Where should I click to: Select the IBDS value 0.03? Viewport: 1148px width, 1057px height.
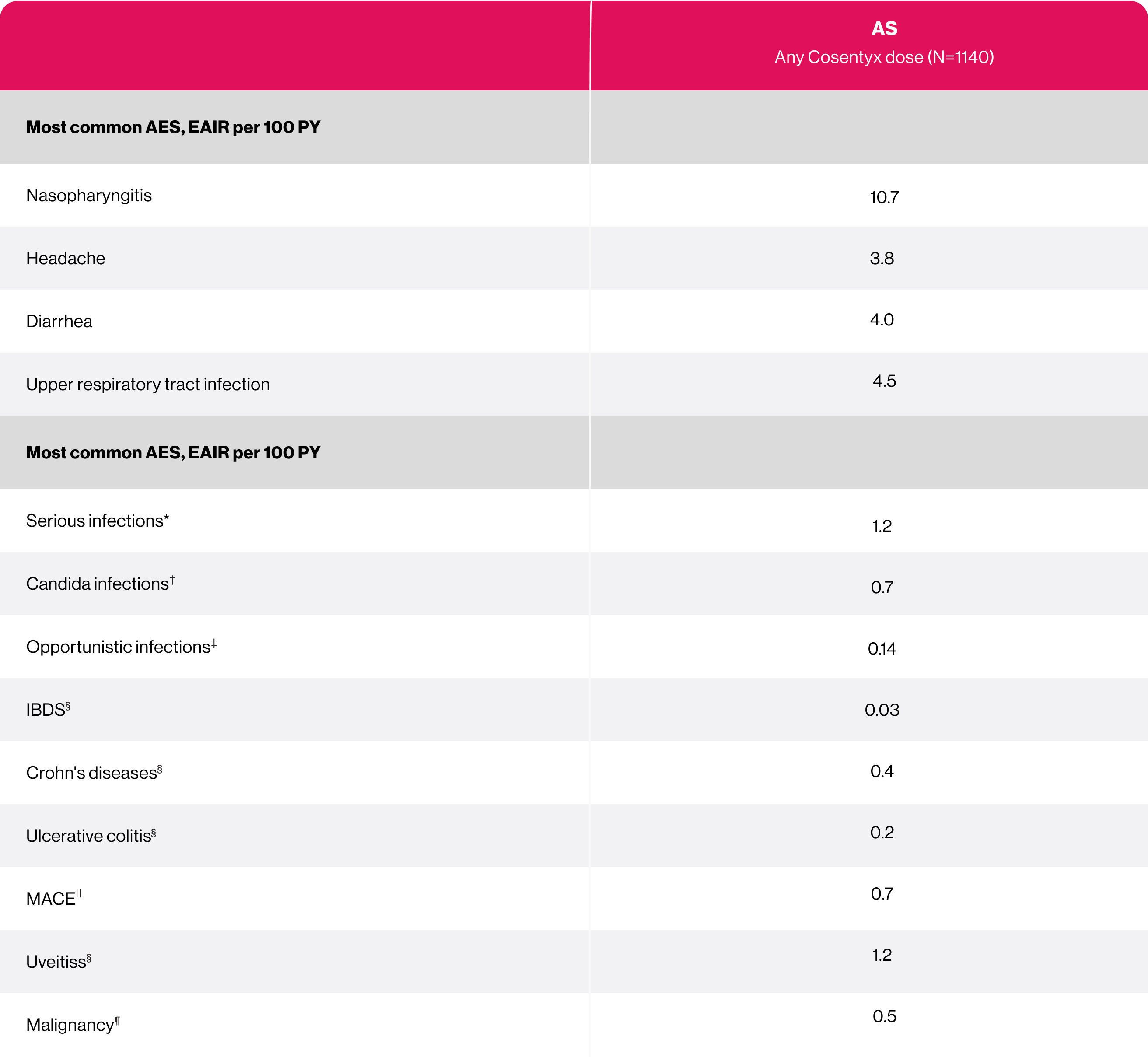point(882,710)
